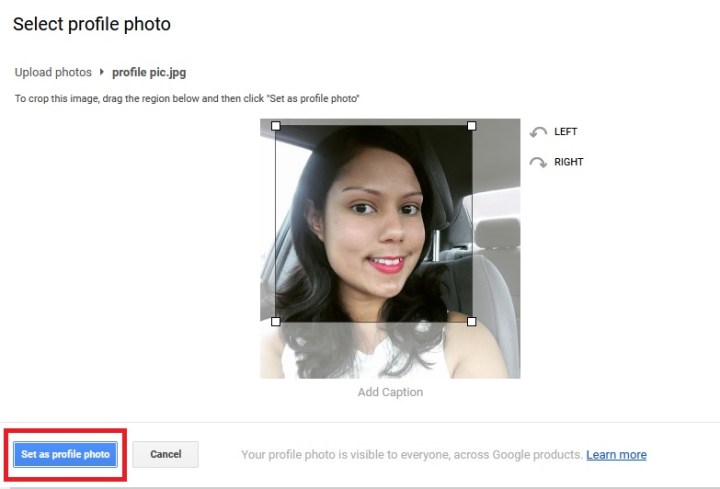Click the crop instructions text
Viewport: 720px width, 489px height.
tap(187, 98)
